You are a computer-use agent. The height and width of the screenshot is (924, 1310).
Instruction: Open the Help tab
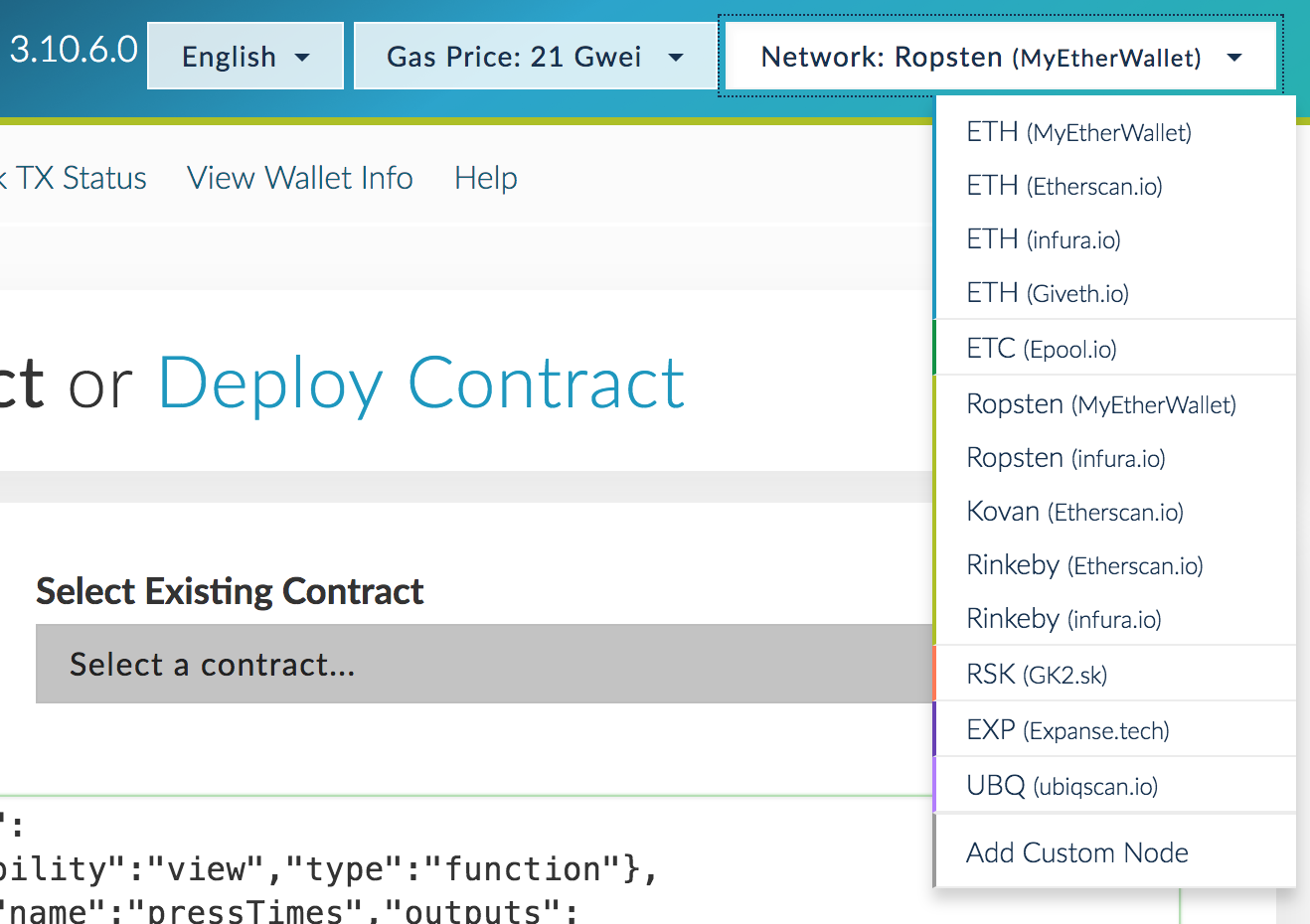click(486, 178)
